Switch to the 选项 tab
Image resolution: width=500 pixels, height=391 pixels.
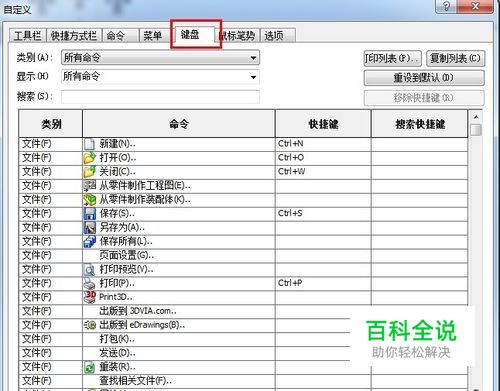pos(277,36)
